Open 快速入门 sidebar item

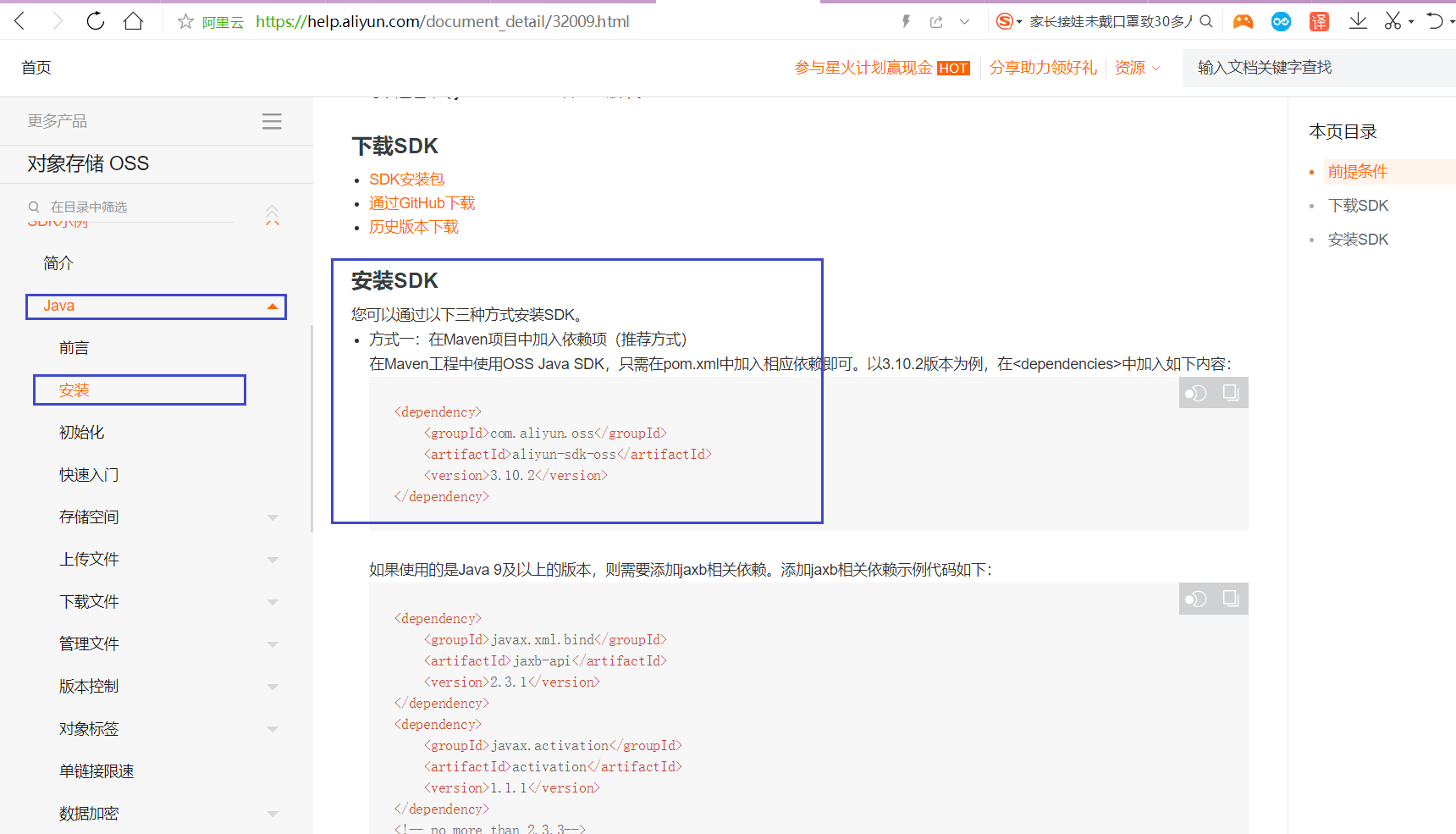click(x=89, y=475)
